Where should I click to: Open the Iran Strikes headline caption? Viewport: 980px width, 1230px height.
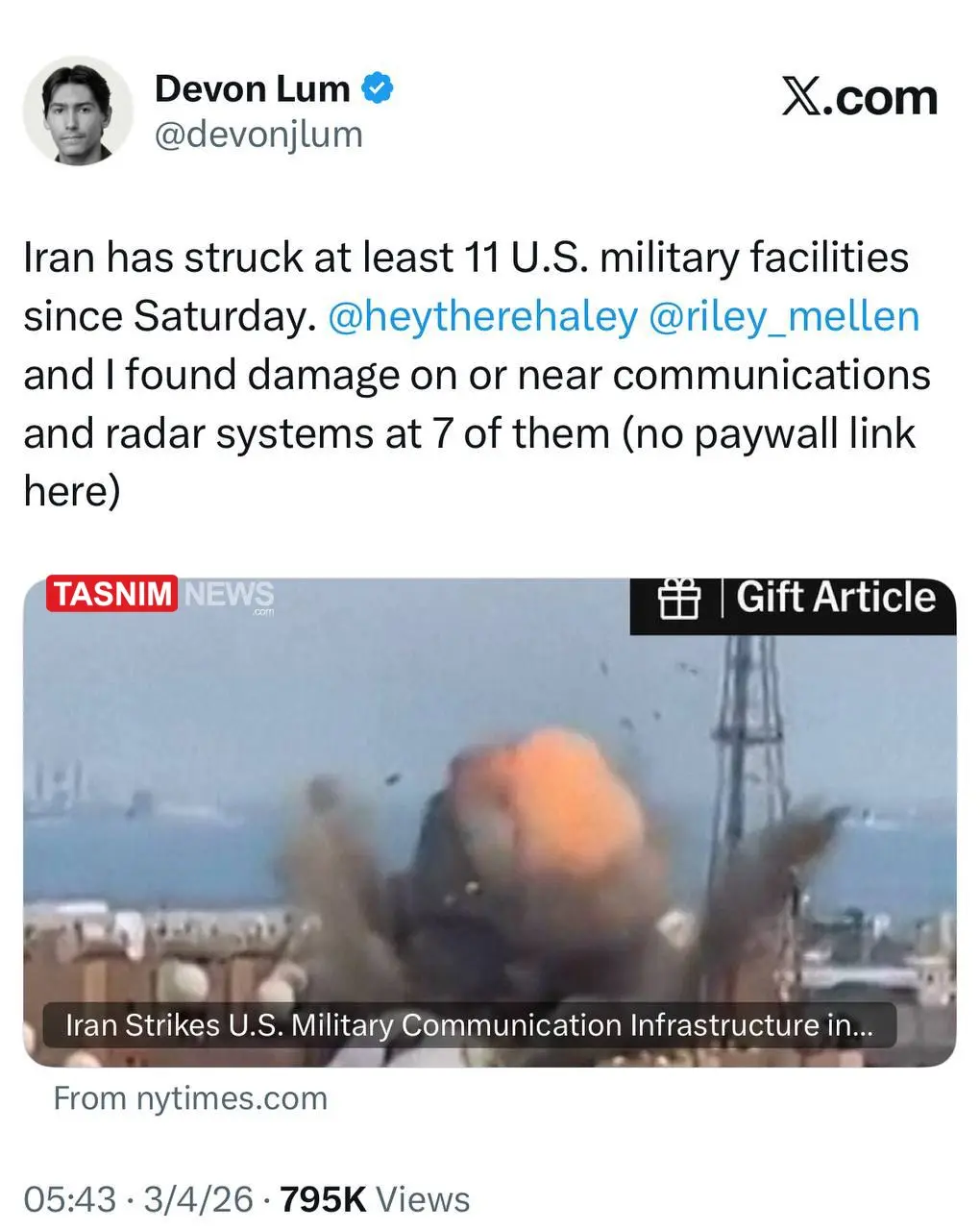pos(470,1025)
